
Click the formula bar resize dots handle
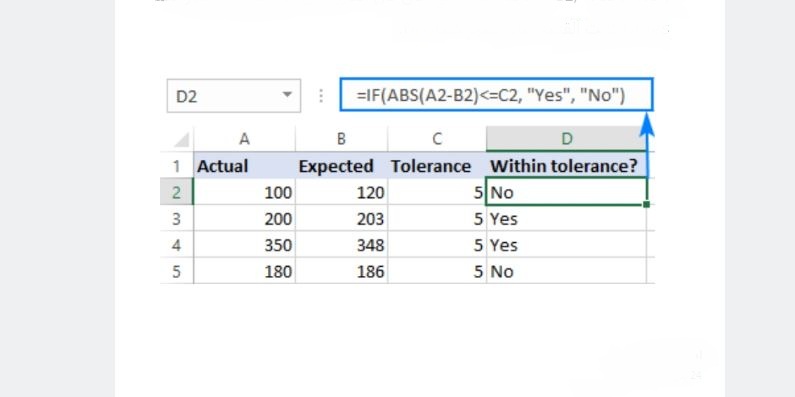point(320,95)
